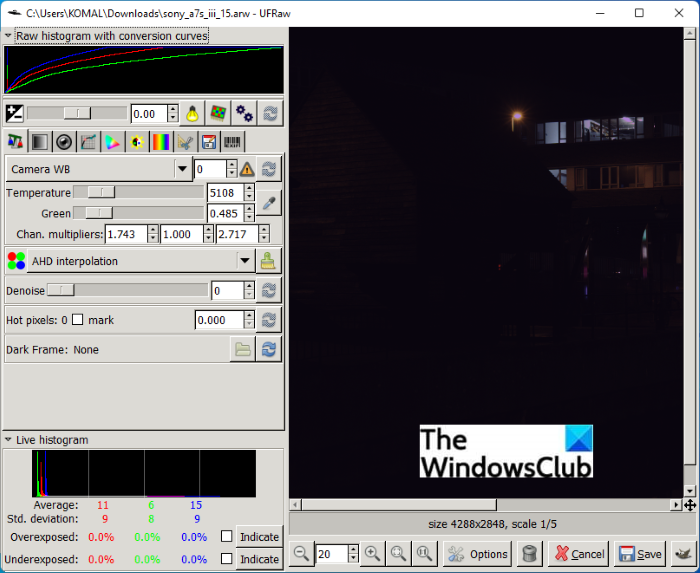Open the Save settings tab
This screenshot has width=700, height=573.
click(208, 142)
